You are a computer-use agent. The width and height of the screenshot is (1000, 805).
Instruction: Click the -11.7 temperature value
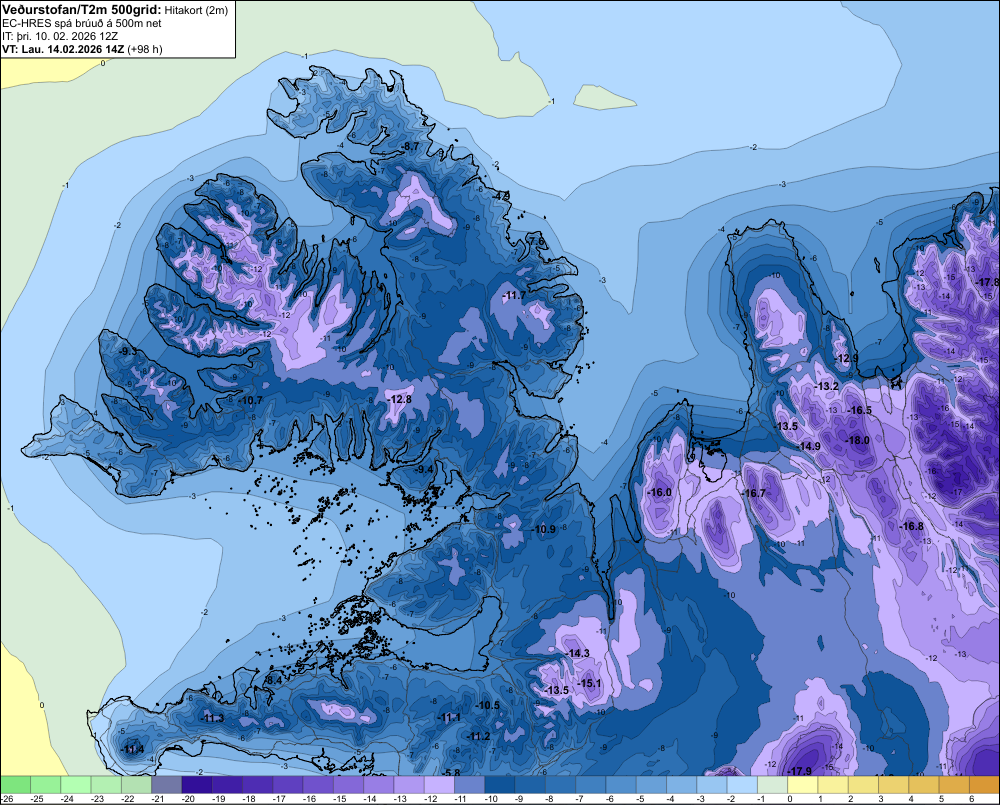(514, 295)
